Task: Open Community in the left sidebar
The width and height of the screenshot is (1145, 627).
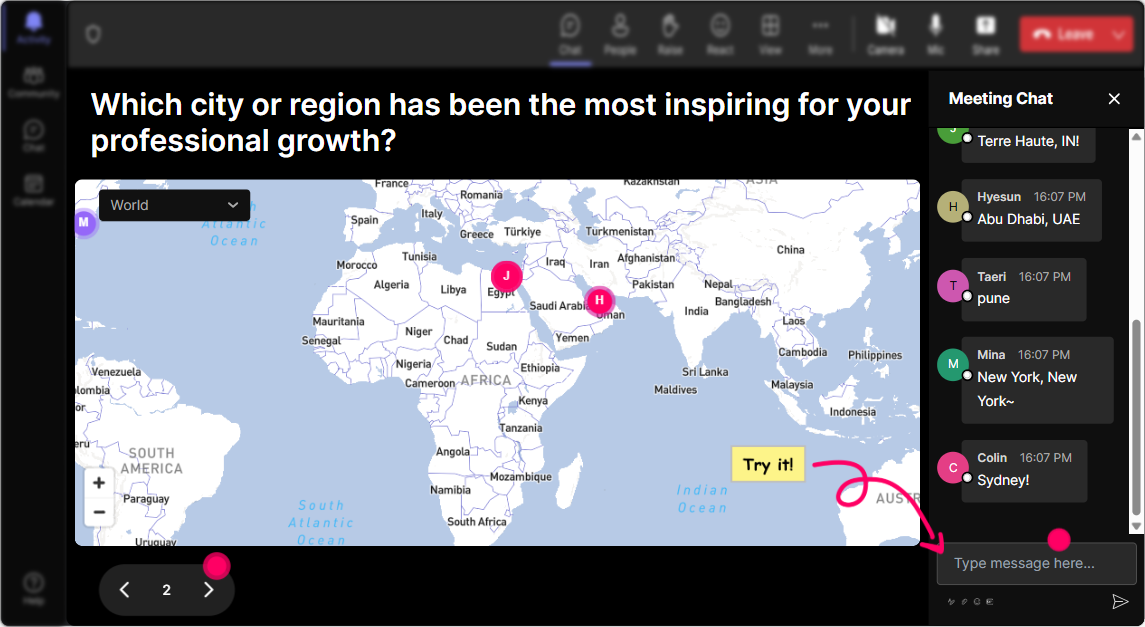Action: pyautogui.click(x=34, y=82)
